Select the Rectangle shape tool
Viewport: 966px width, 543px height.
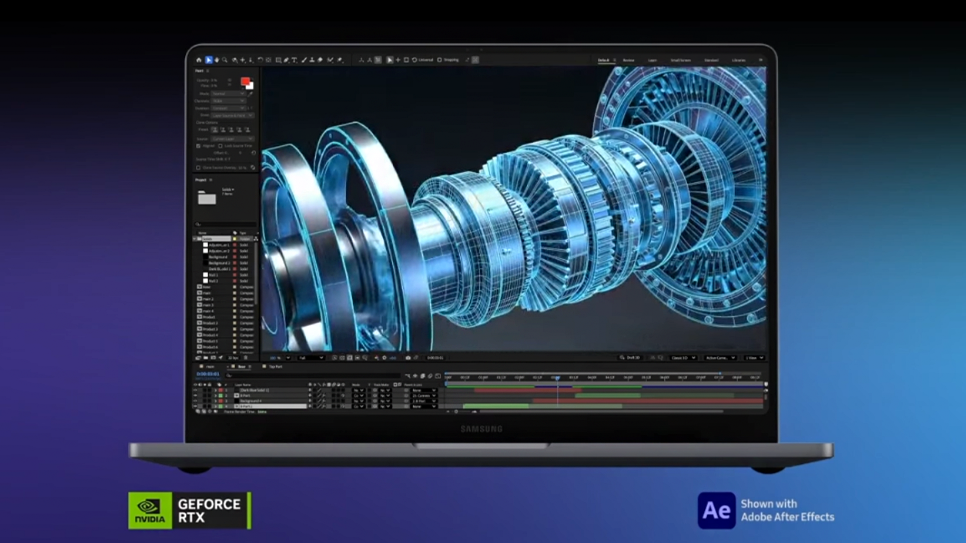pos(278,60)
